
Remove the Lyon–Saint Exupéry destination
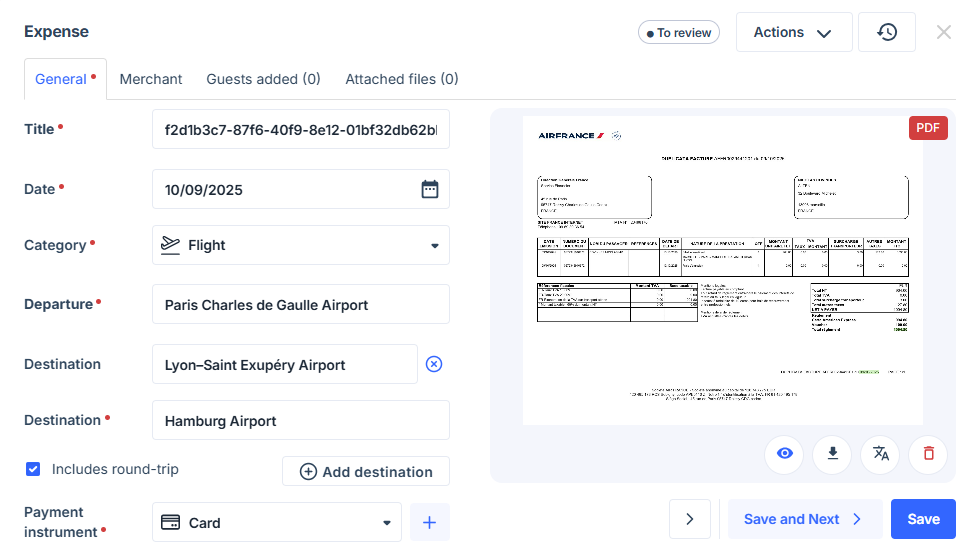pyautogui.click(x=434, y=364)
